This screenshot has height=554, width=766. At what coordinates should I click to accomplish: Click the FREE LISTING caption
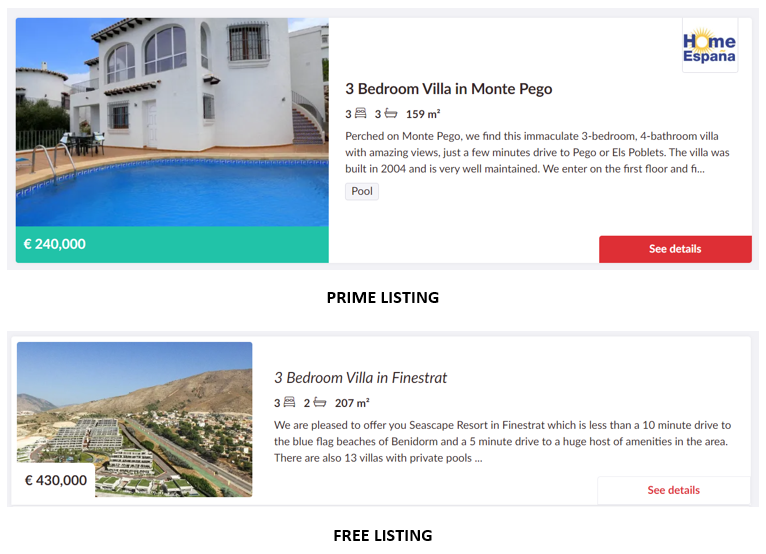point(383,536)
